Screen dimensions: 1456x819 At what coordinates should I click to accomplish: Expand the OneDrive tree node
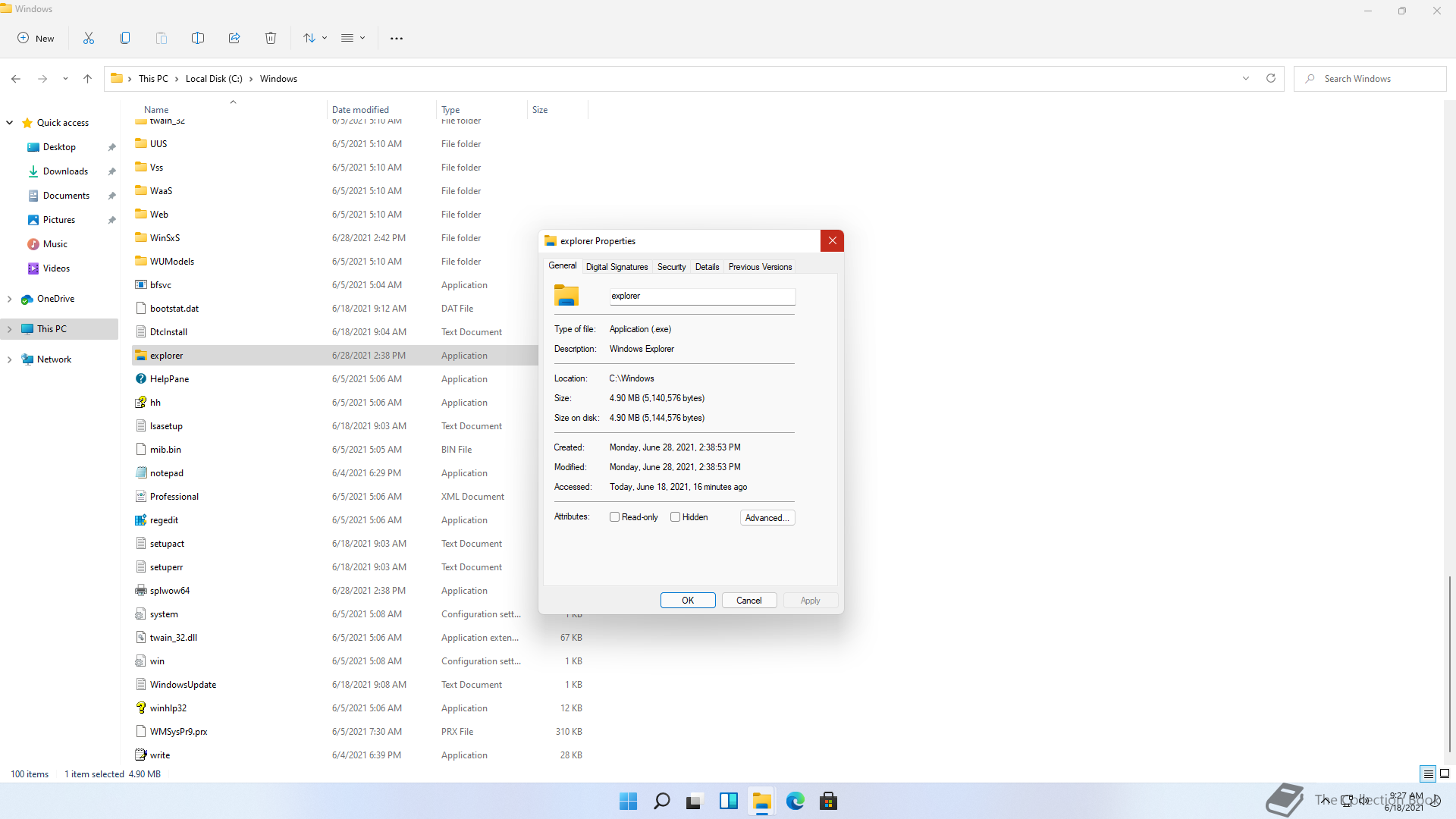10,299
